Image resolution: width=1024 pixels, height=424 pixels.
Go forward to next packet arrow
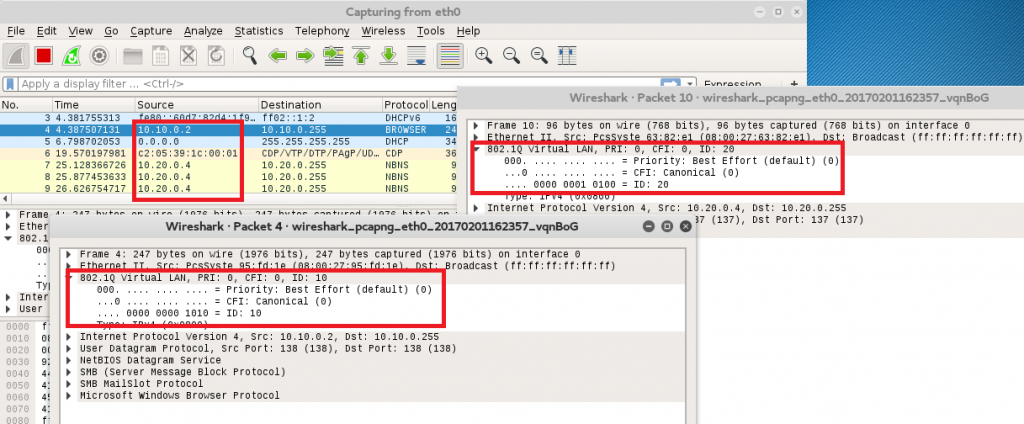click(305, 56)
